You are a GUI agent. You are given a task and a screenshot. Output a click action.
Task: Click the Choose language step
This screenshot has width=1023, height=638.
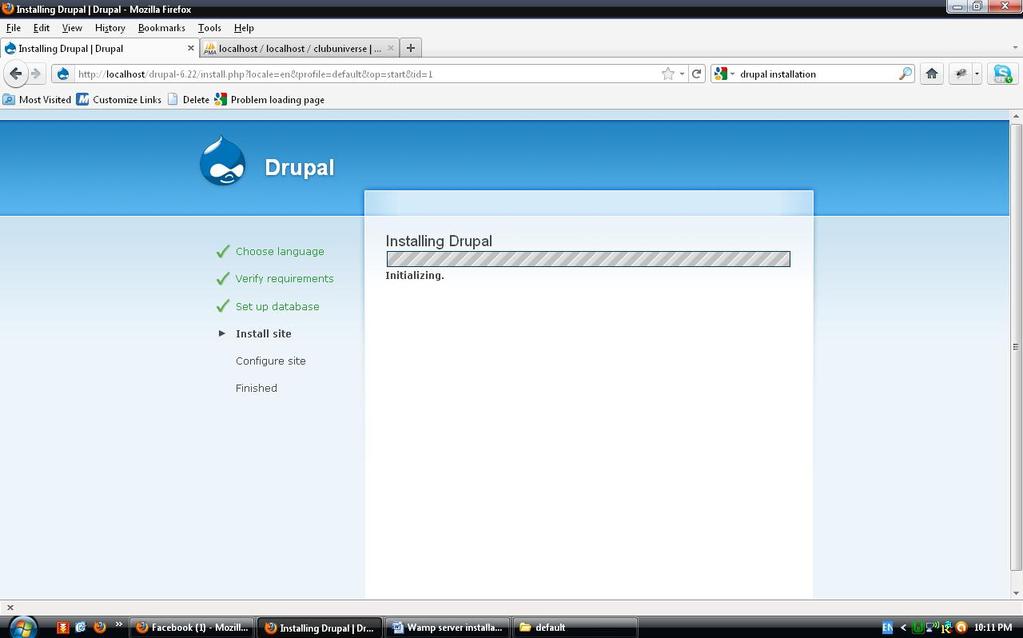coord(279,251)
